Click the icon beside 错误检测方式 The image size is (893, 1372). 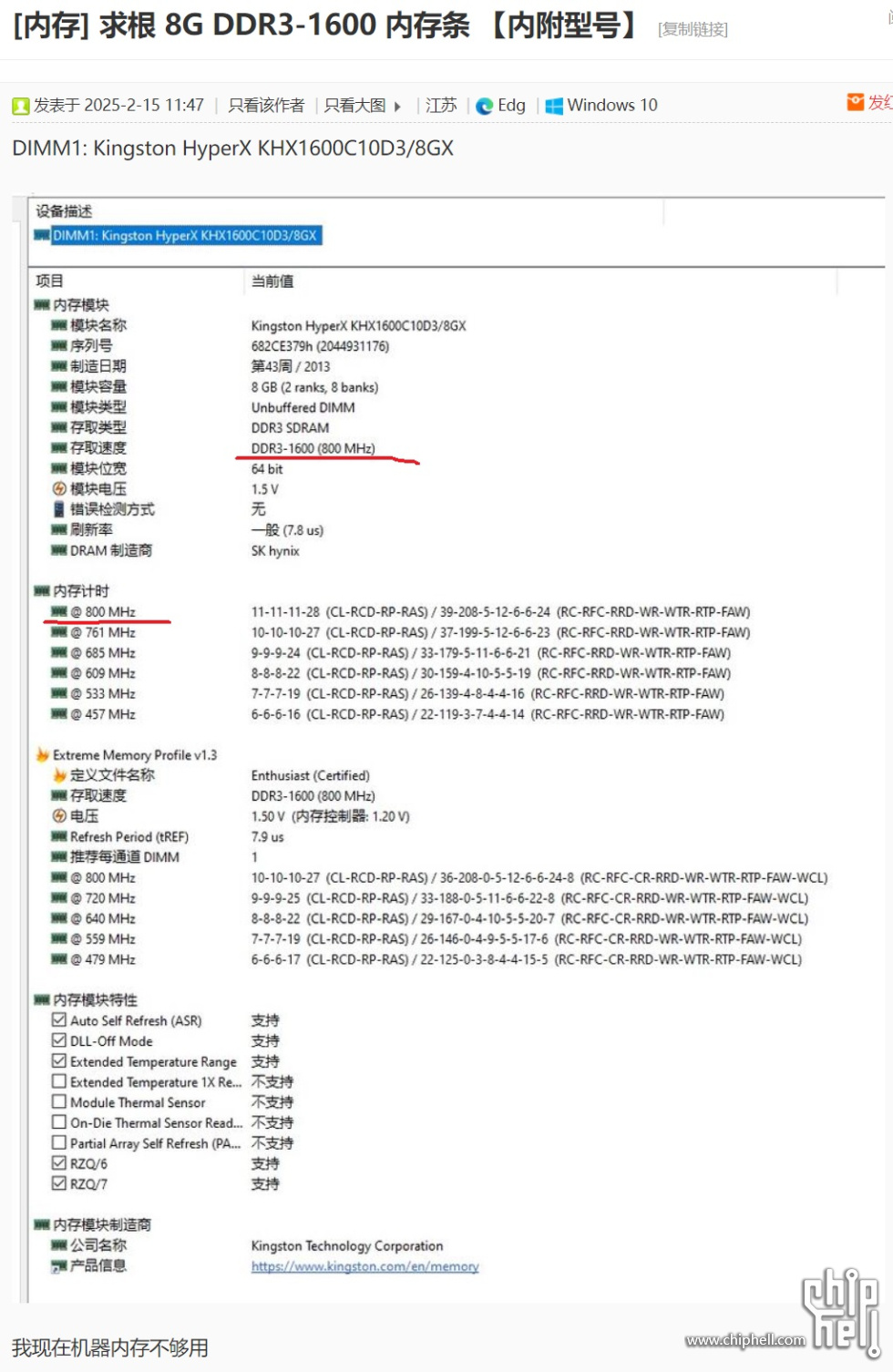click(59, 509)
